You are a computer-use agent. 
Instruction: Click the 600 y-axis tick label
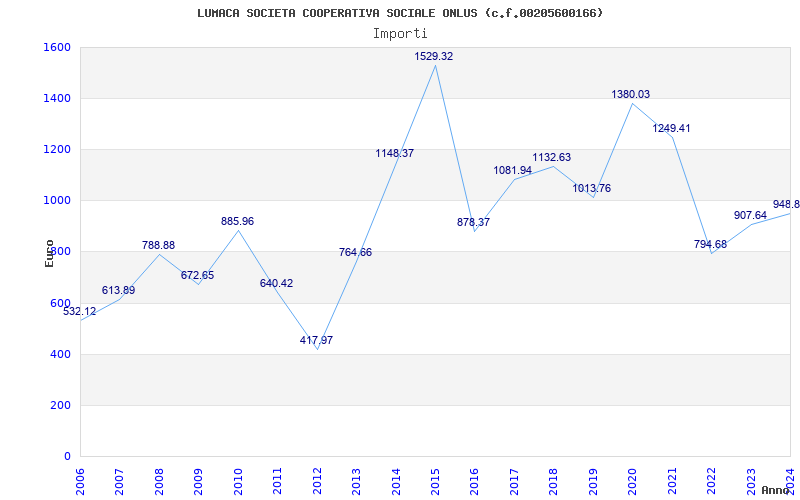tap(61, 303)
